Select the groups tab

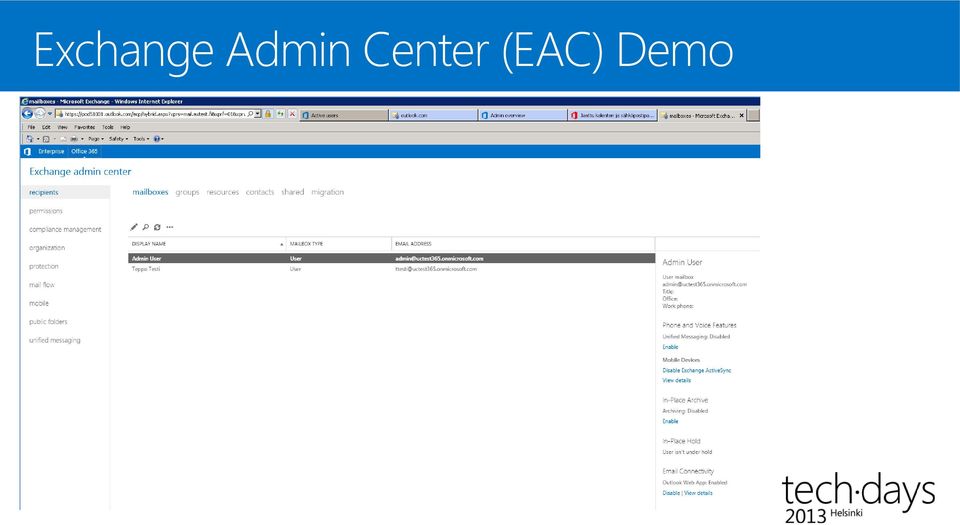coord(187,192)
